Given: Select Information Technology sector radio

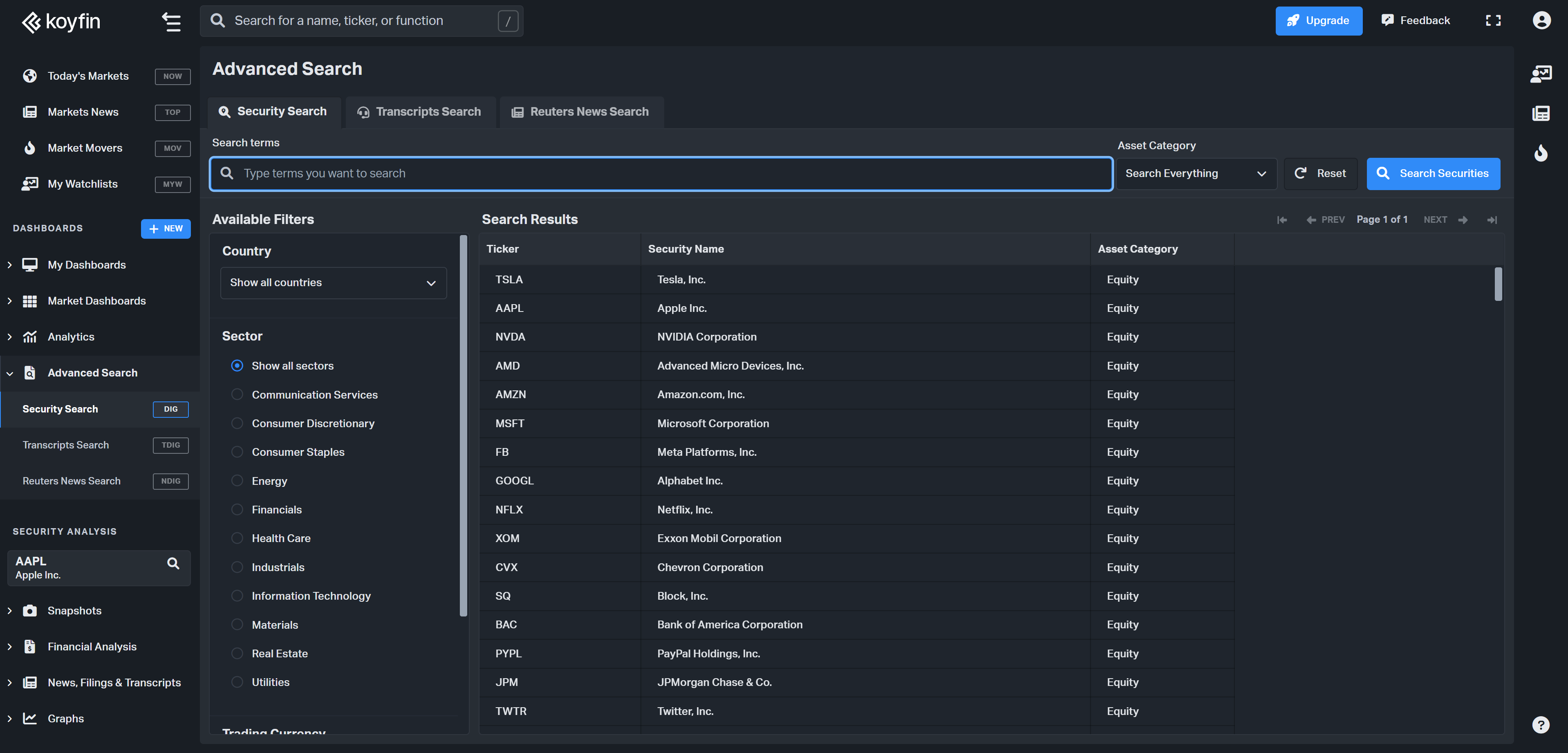Looking at the screenshot, I should pyautogui.click(x=237, y=596).
